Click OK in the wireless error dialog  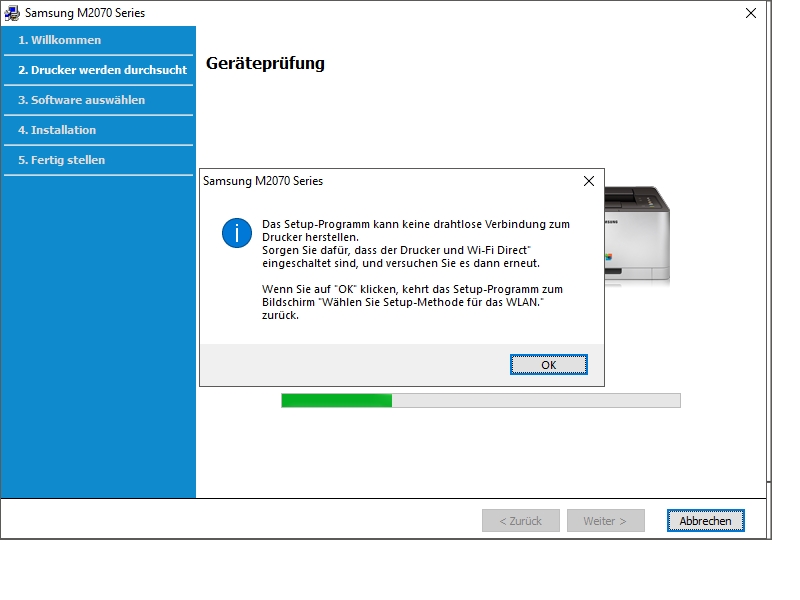pyautogui.click(x=548, y=365)
